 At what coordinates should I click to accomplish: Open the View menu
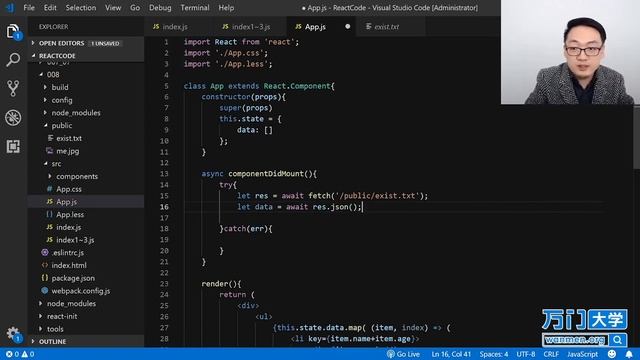pos(113,7)
